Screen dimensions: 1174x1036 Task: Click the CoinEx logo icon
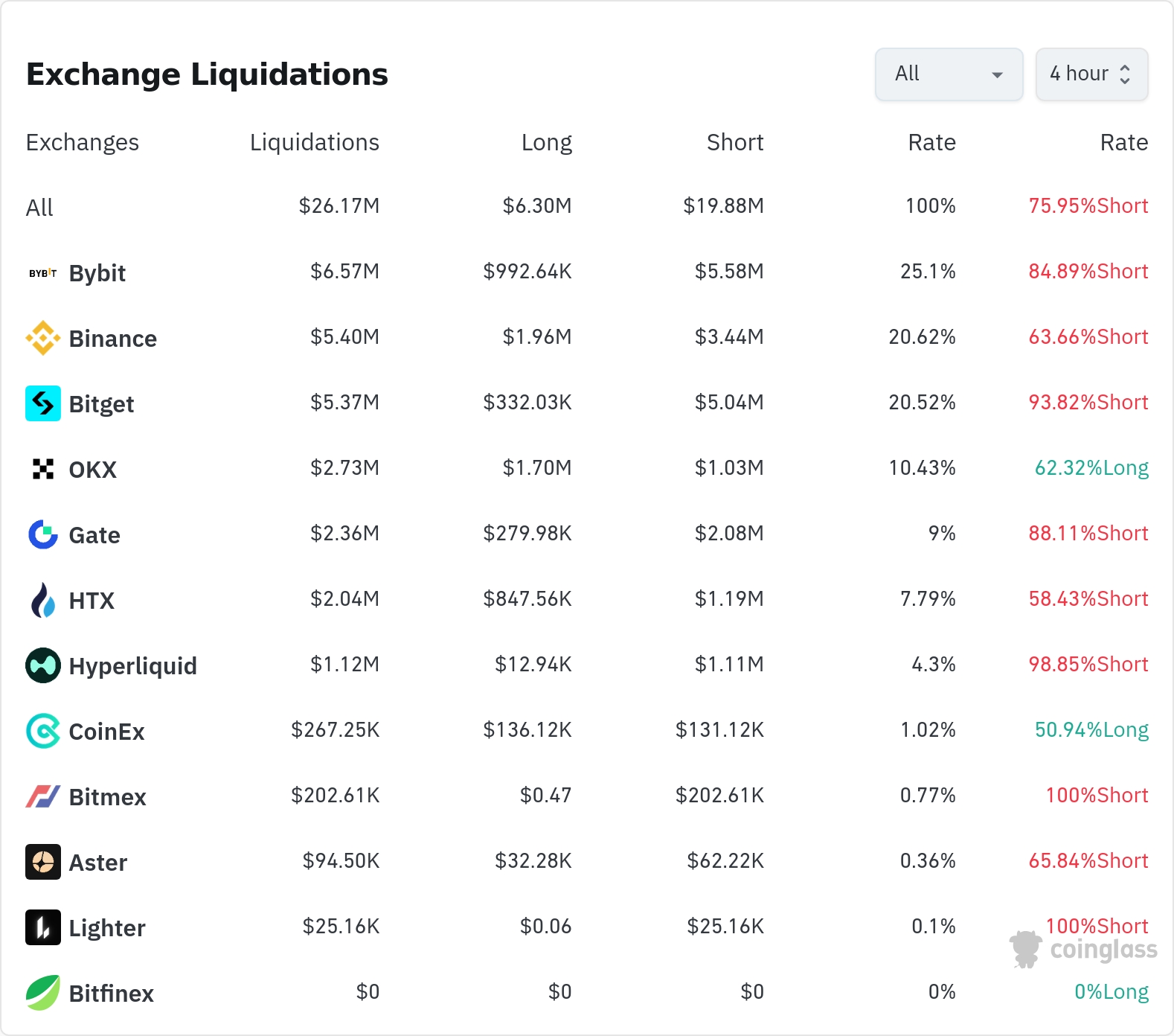coord(43,731)
